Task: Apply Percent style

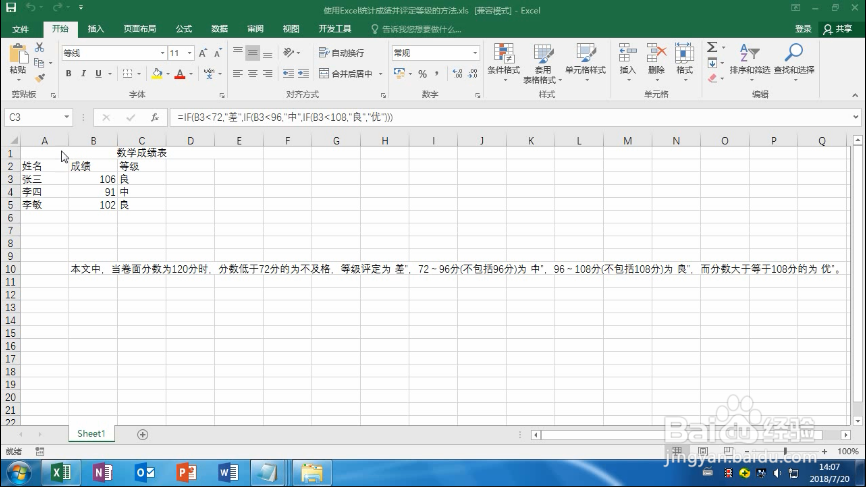Action: point(423,73)
